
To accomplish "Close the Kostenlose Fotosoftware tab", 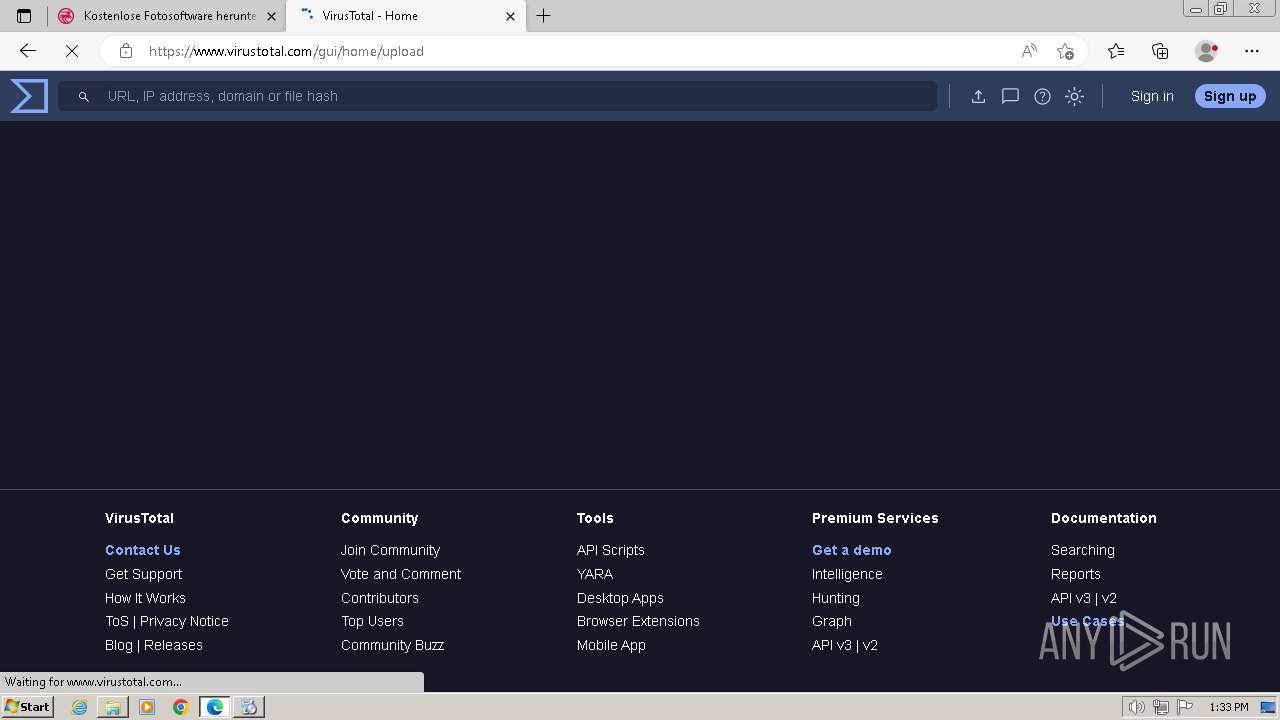I will tap(271, 16).
